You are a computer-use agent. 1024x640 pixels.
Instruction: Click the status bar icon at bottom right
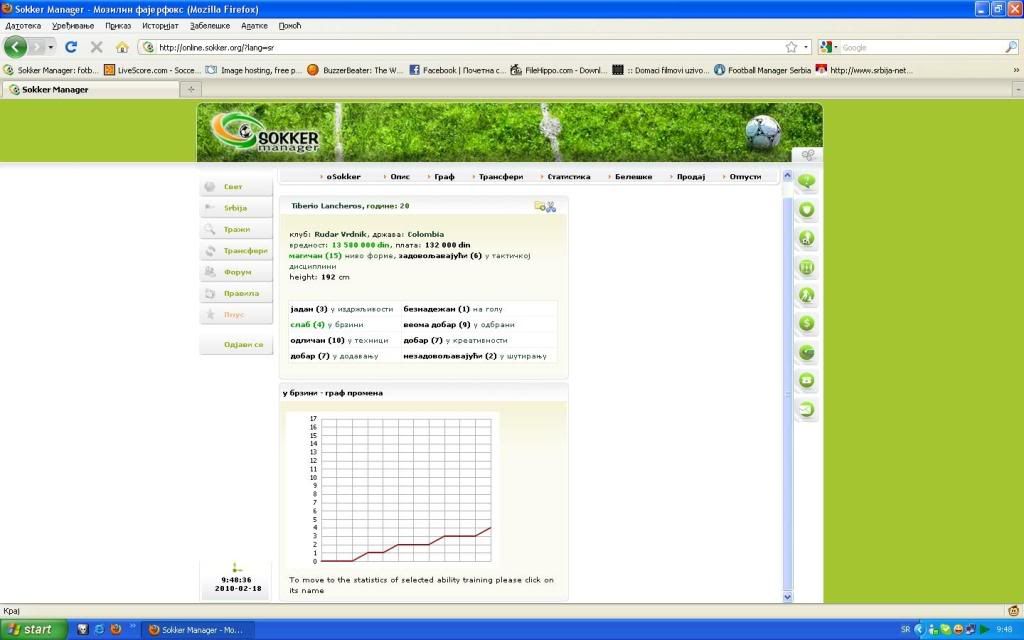(x=1014, y=611)
